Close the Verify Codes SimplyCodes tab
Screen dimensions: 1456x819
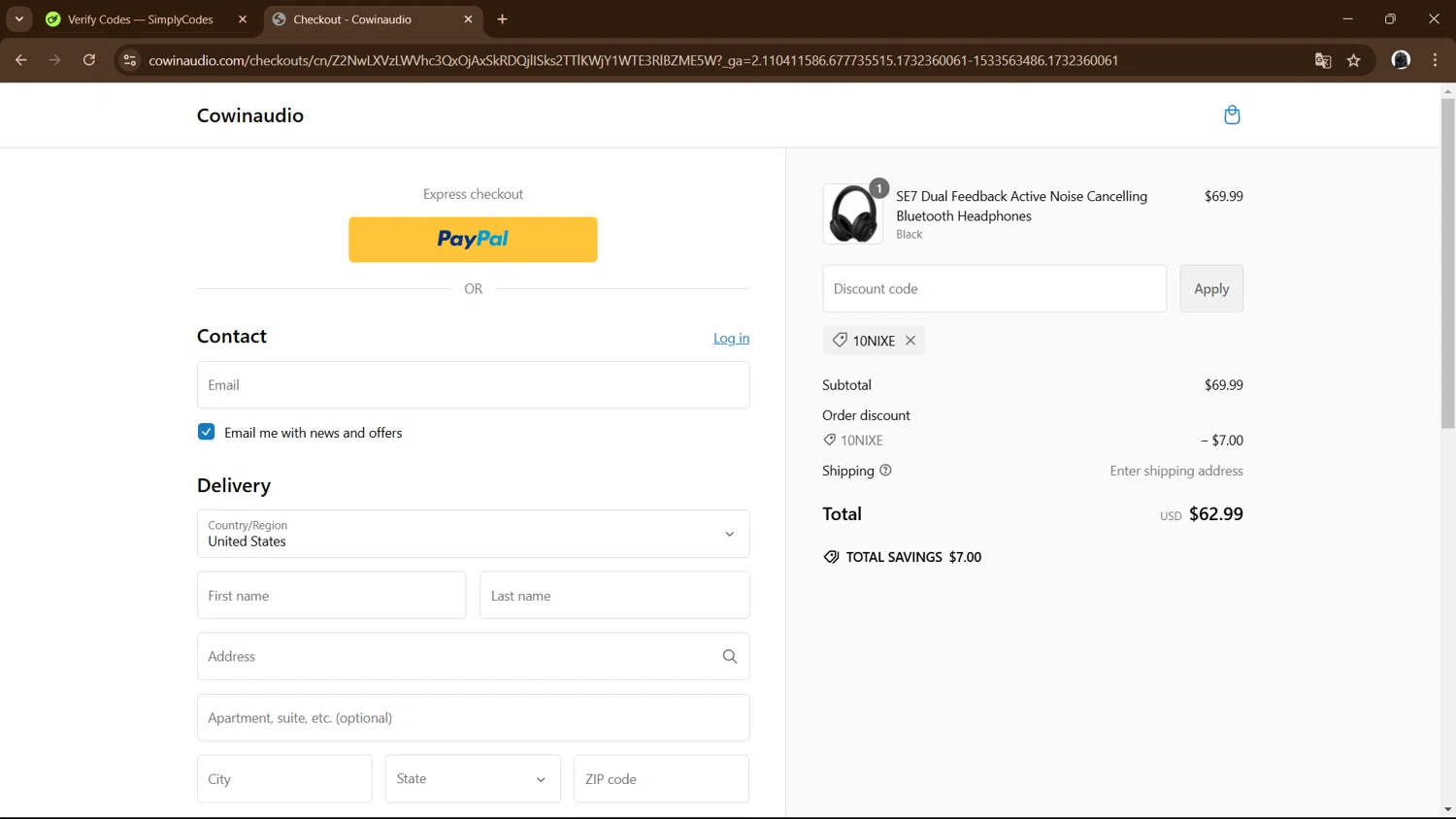coord(243,19)
